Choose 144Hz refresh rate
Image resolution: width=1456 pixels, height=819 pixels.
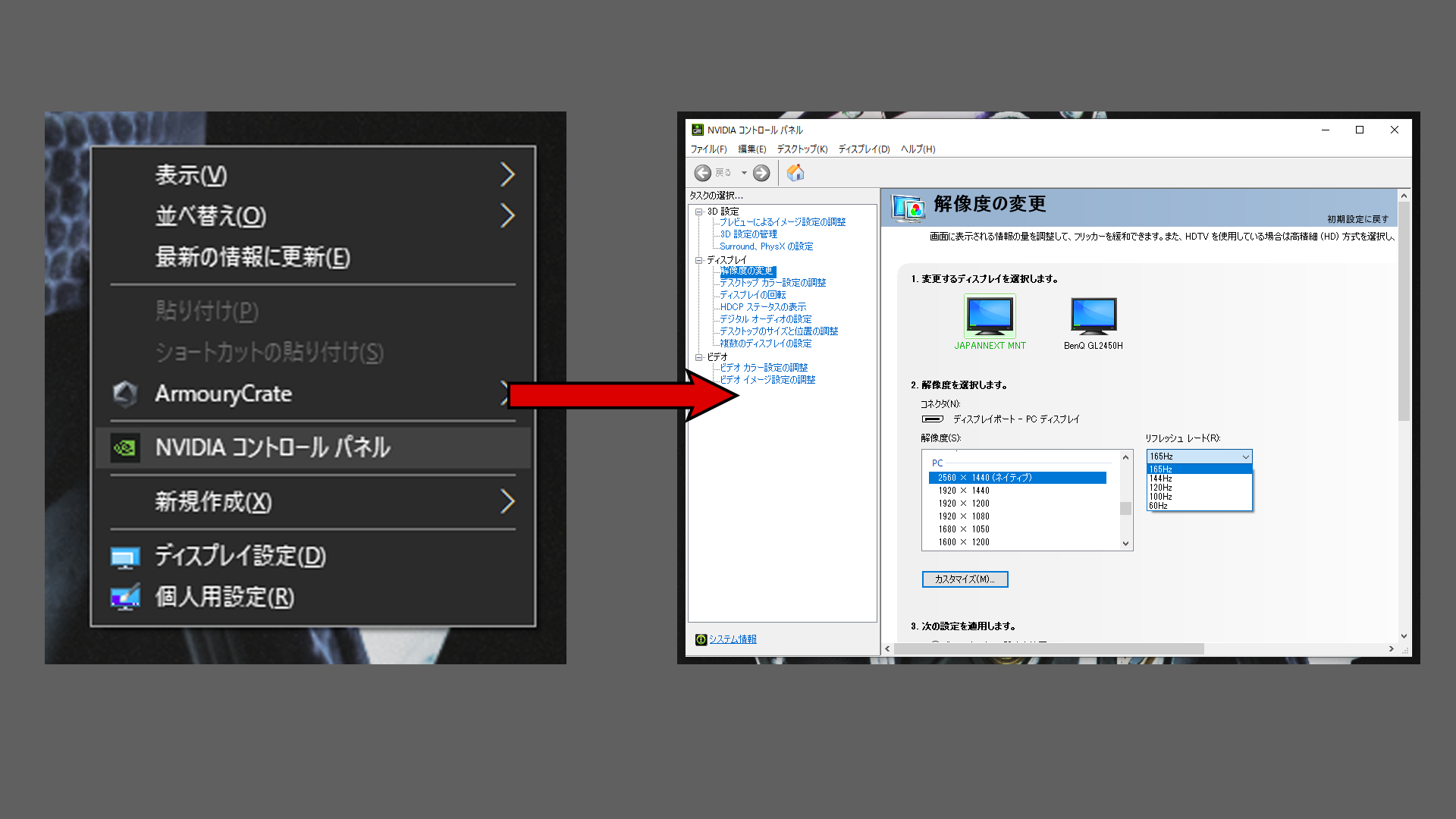(1199, 479)
